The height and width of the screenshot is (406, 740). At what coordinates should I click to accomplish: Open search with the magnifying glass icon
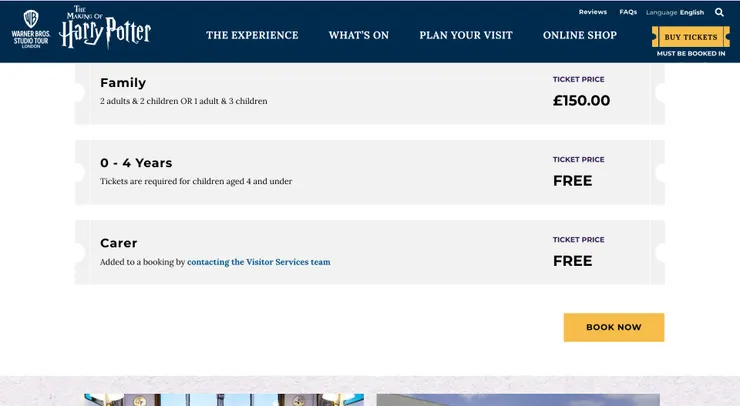pyautogui.click(x=719, y=13)
